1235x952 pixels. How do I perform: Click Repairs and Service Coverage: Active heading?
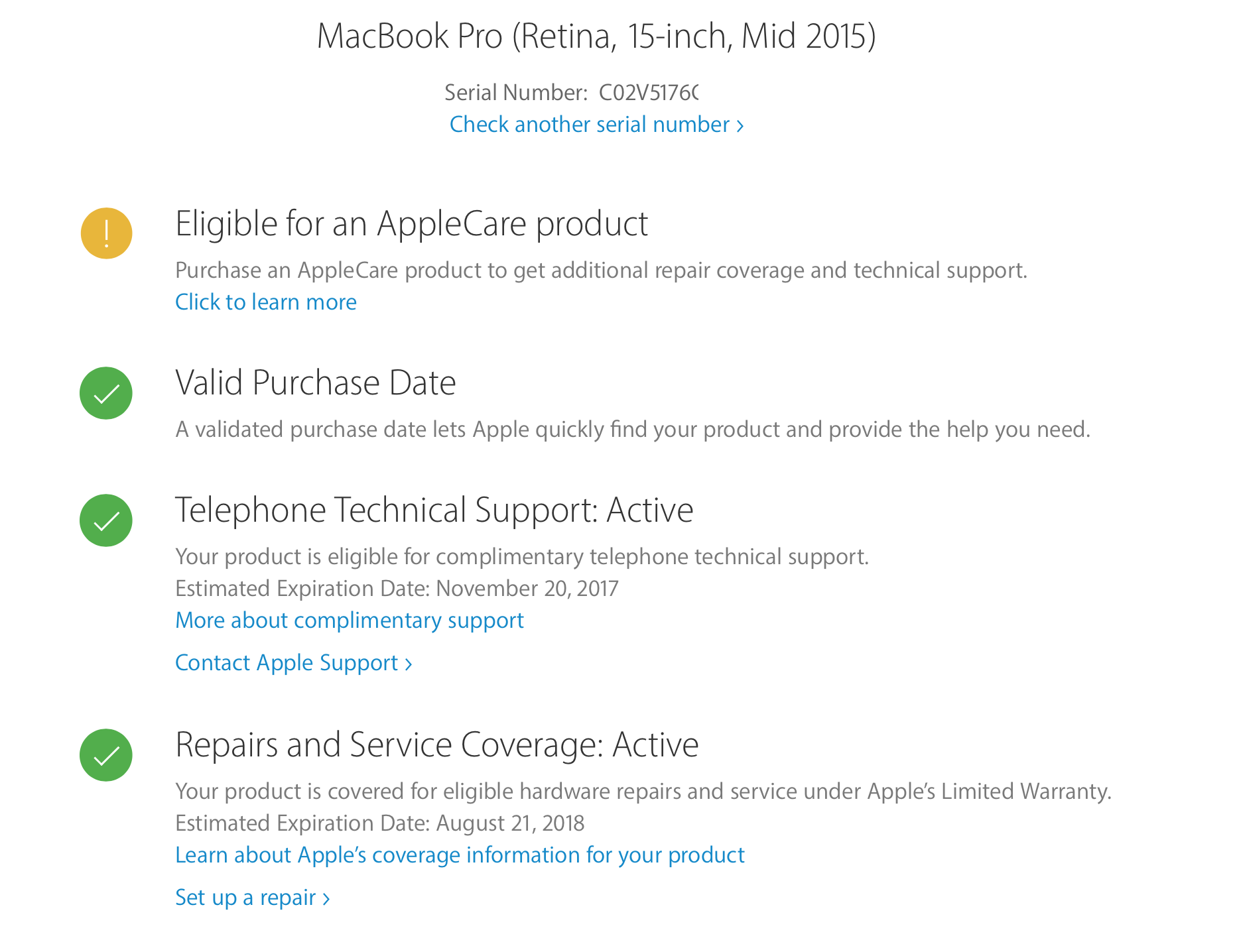coord(437,745)
